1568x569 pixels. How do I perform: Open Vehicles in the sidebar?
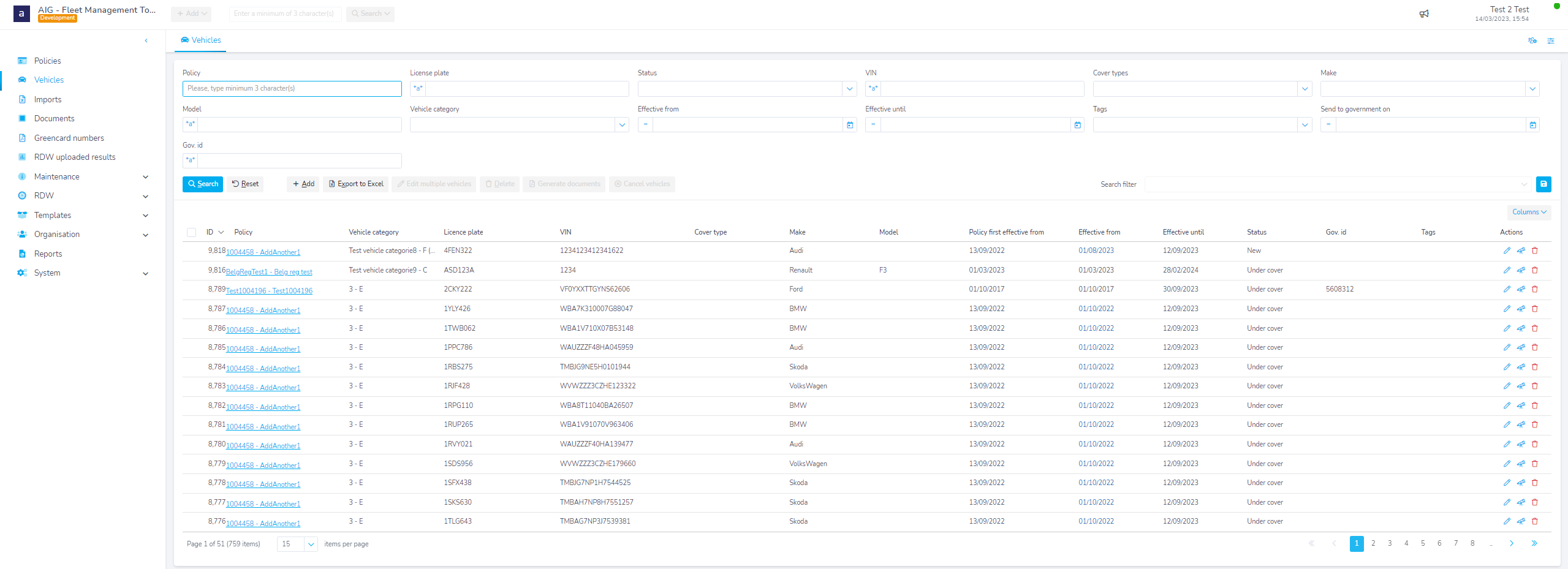tap(49, 80)
